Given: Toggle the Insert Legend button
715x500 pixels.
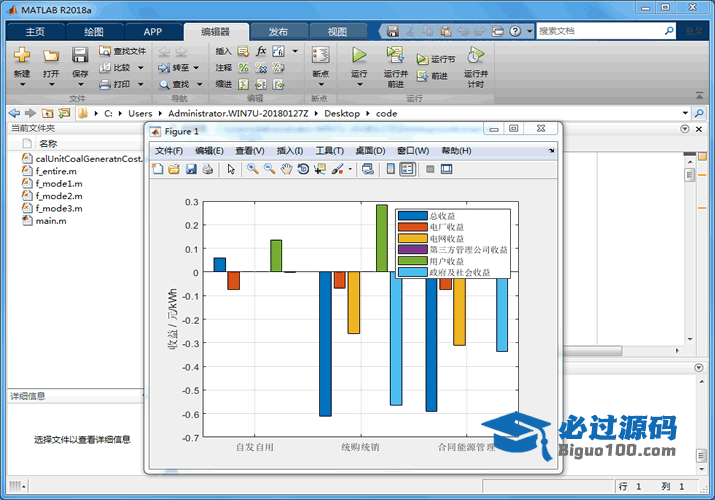Looking at the screenshot, I should click(x=407, y=170).
